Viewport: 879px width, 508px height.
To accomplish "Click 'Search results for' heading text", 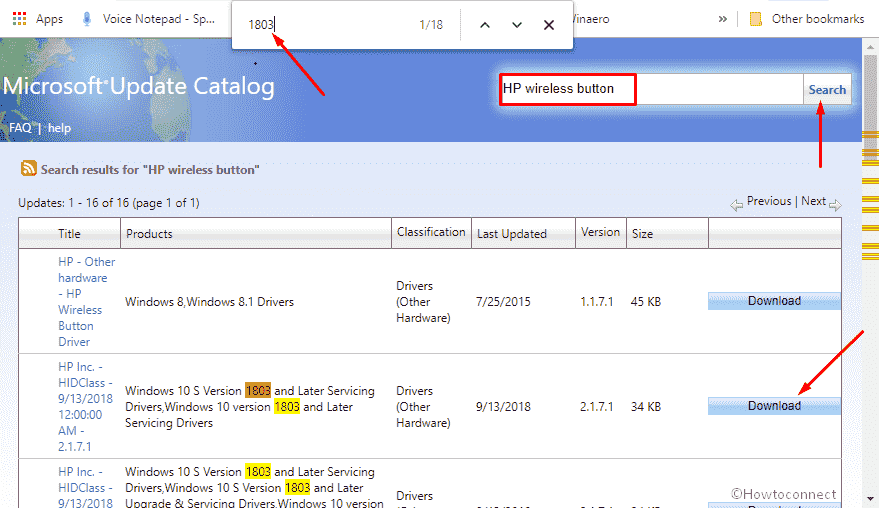I will 150,170.
